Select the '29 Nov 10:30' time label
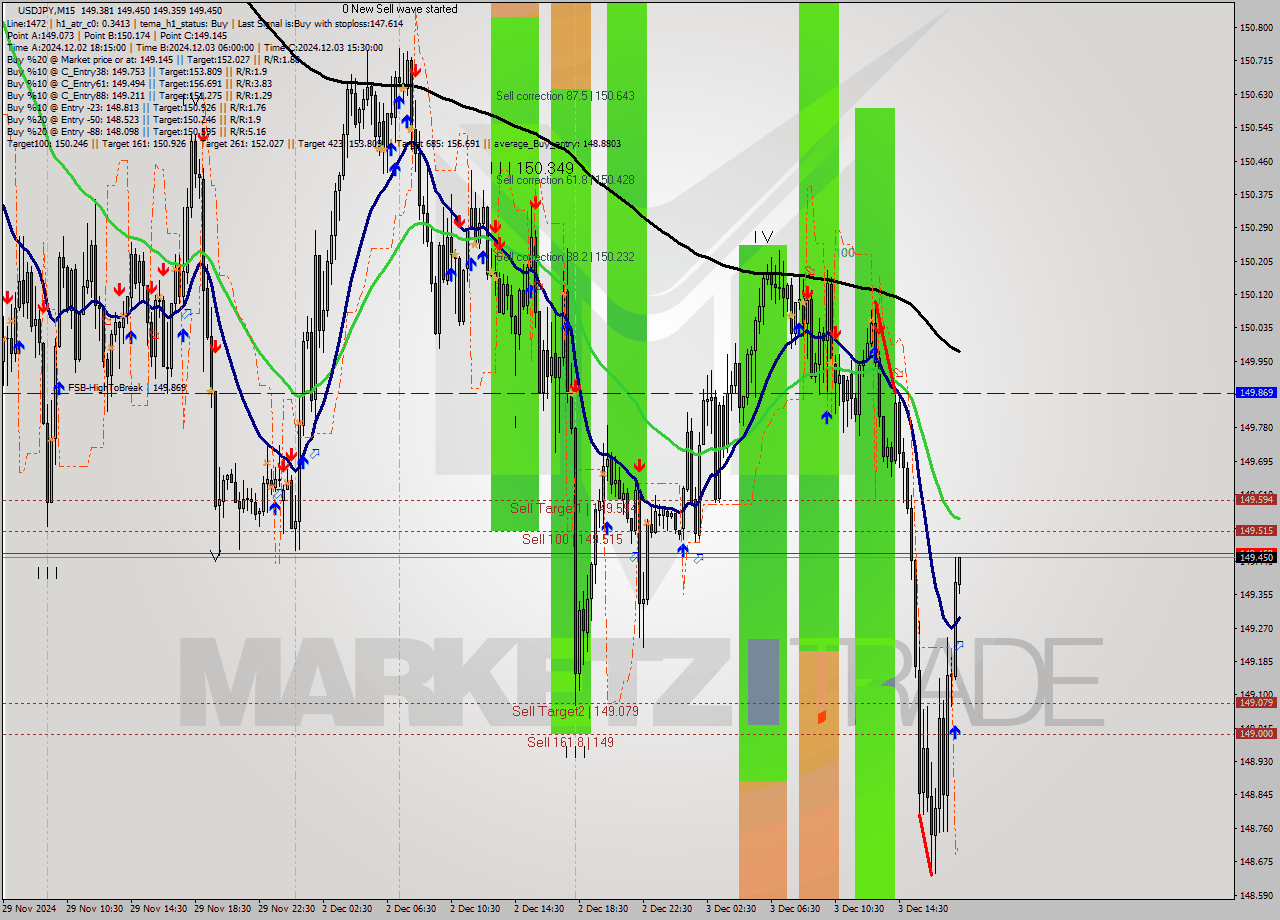1280x920 pixels. (95, 909)
